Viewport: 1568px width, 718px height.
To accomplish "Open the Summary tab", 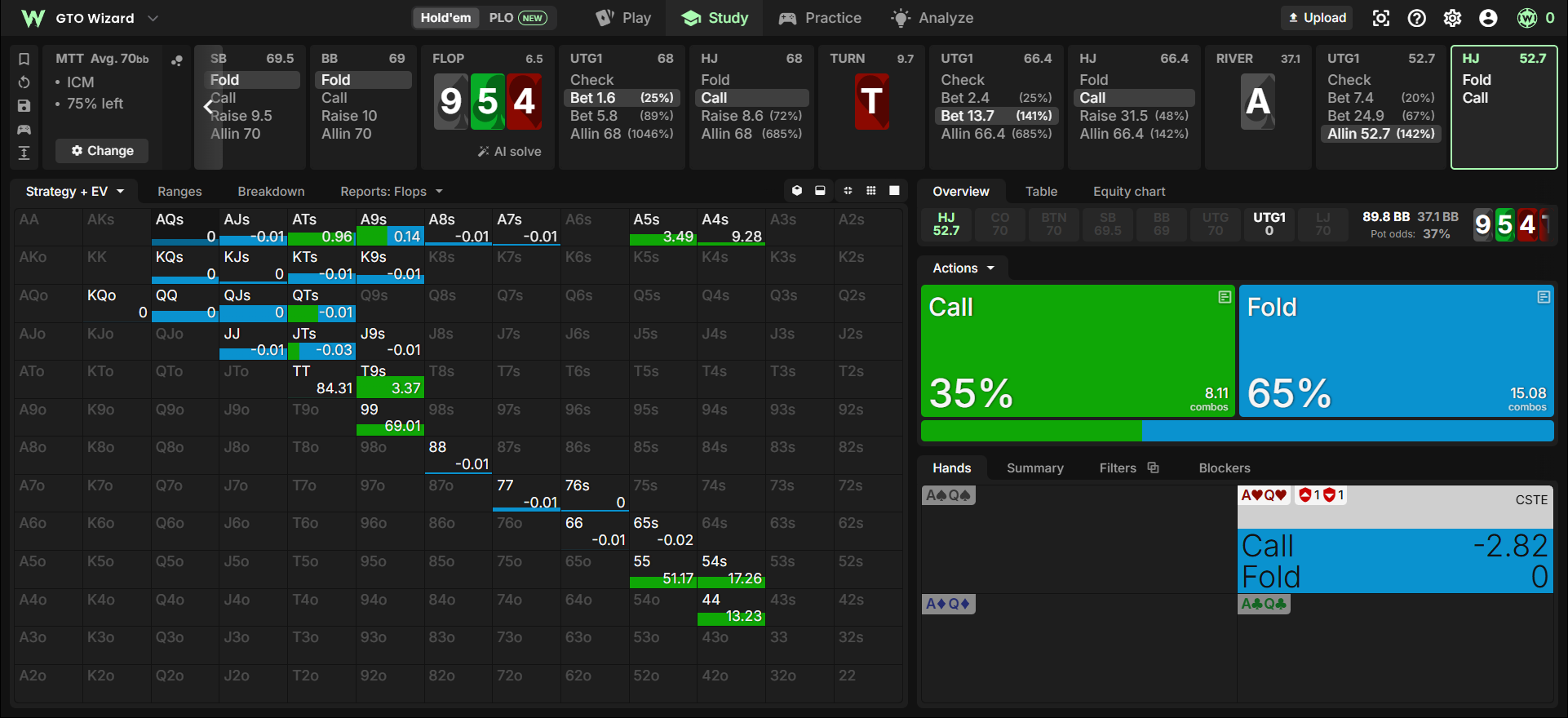I will click(1034, 468).
